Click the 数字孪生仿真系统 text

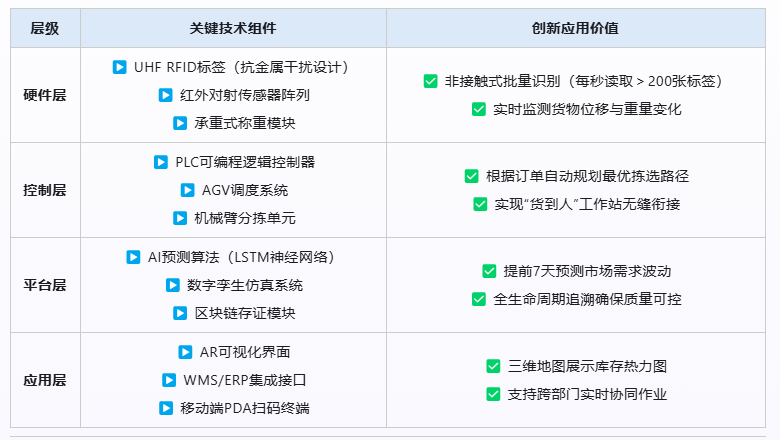point(245,285)
